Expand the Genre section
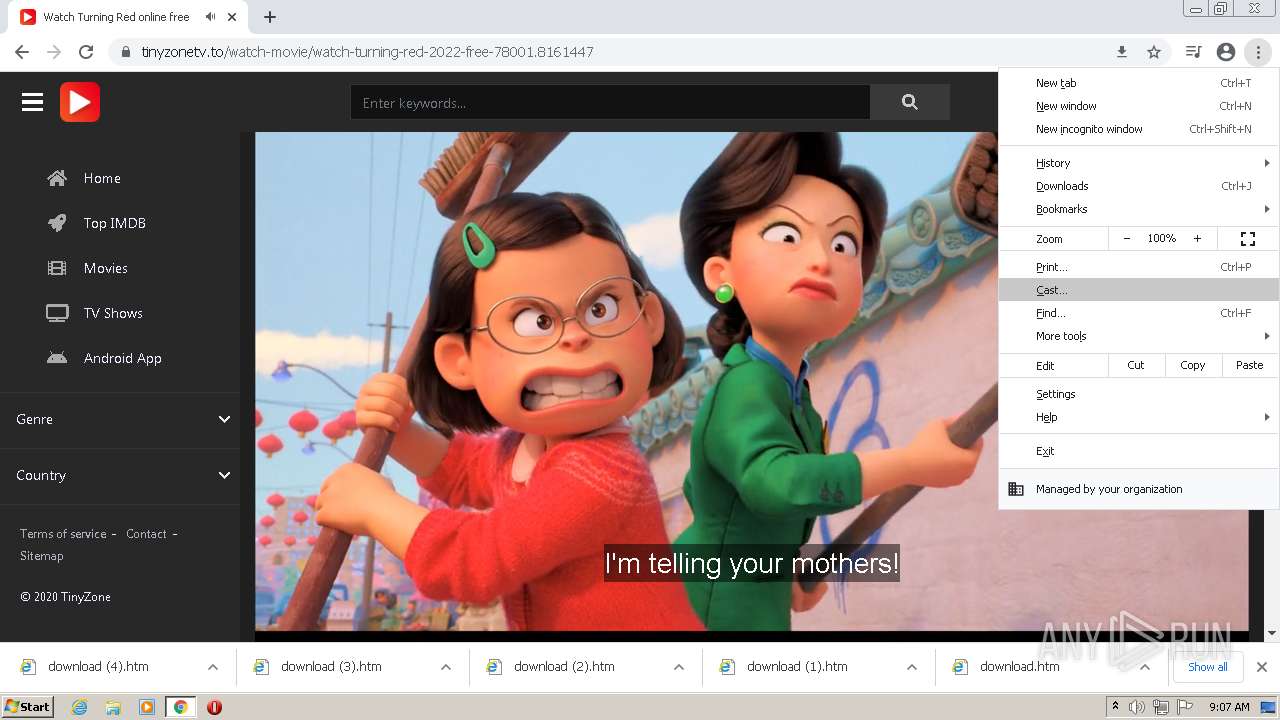Screen dimensions: 1280x720 click(x=120, y=419)
